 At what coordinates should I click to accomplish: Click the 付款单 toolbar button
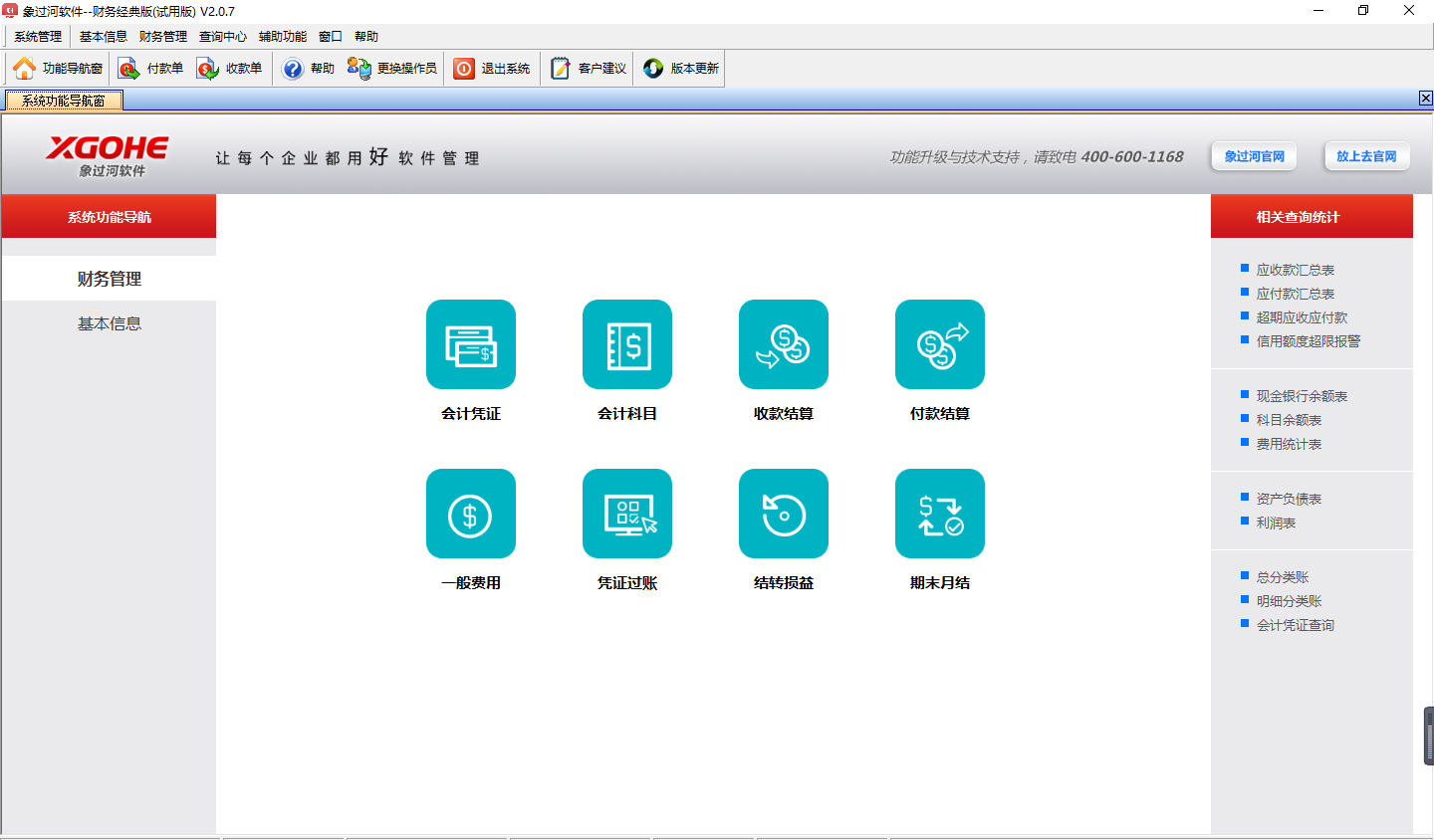(151, 69)
